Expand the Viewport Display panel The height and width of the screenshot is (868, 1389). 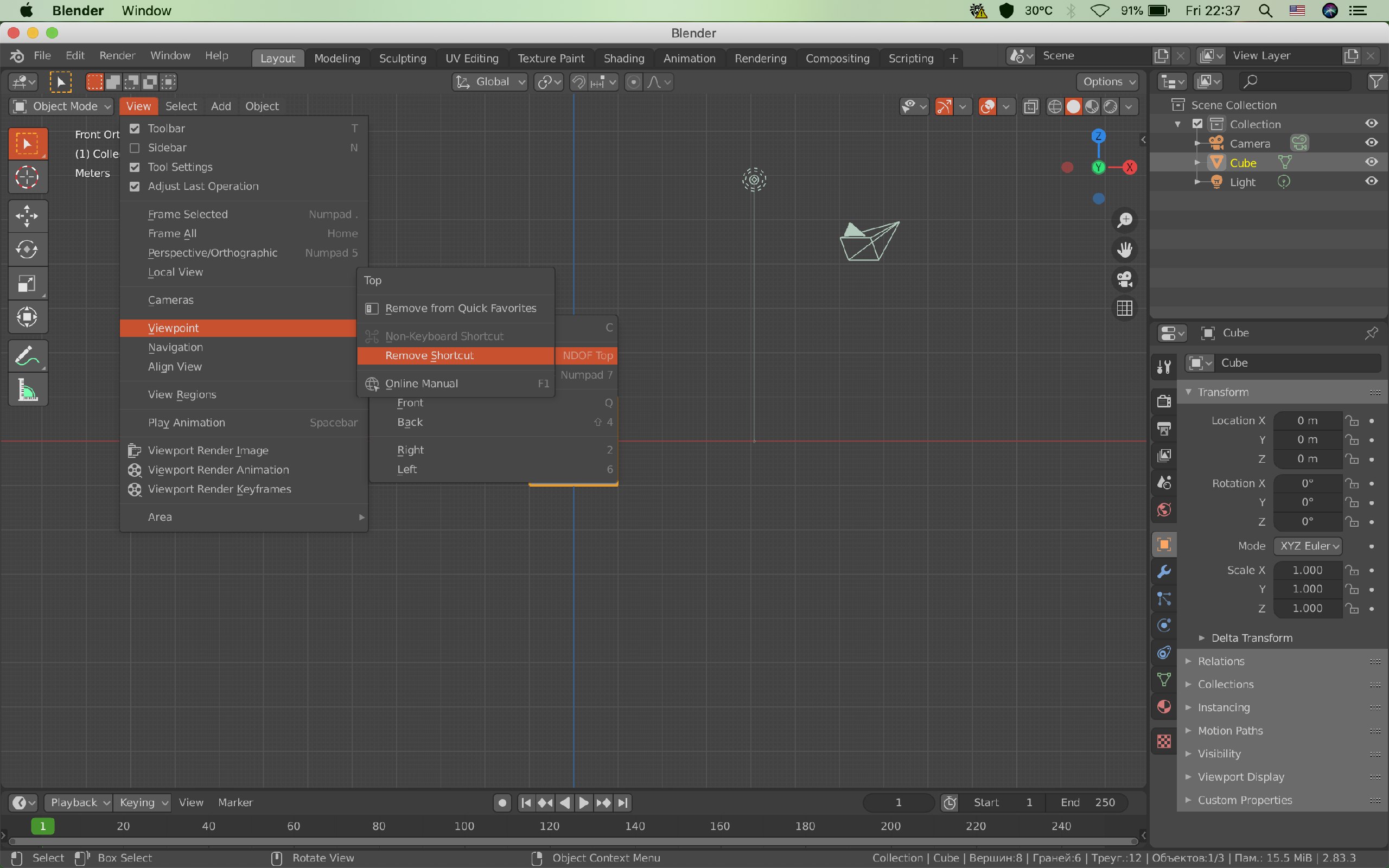(x=1240, y=777)
